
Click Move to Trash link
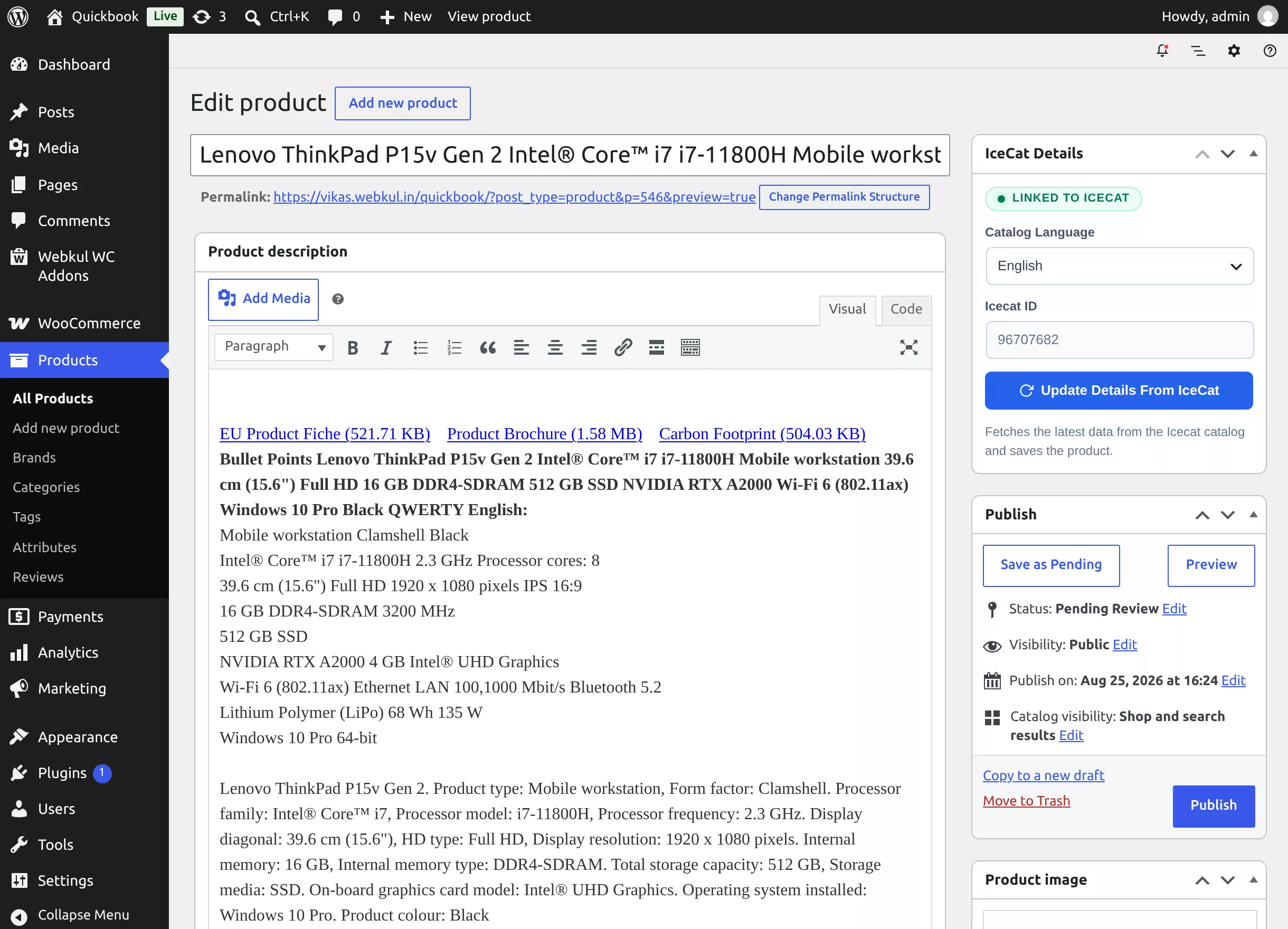(x=1026, y=801)
